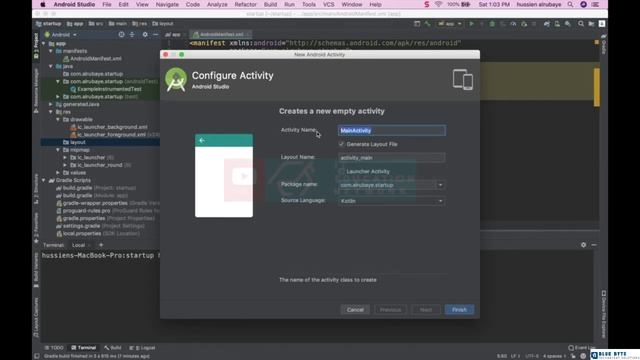
Task: Add a new terminal session with plus
Action: 101,245
